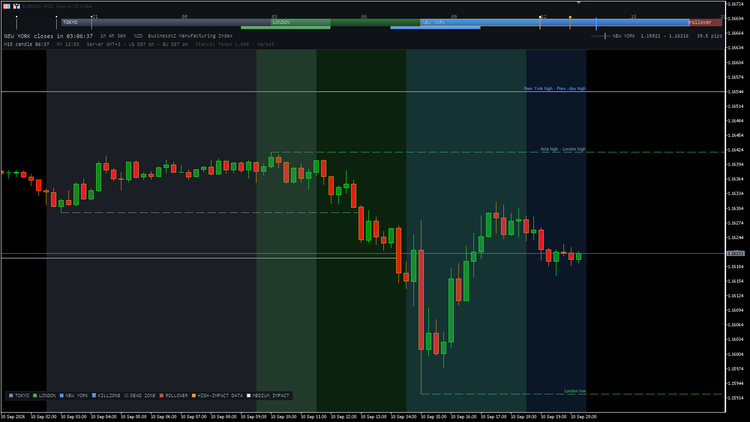Click the blue New York killzone underline bar

[435, 28]
